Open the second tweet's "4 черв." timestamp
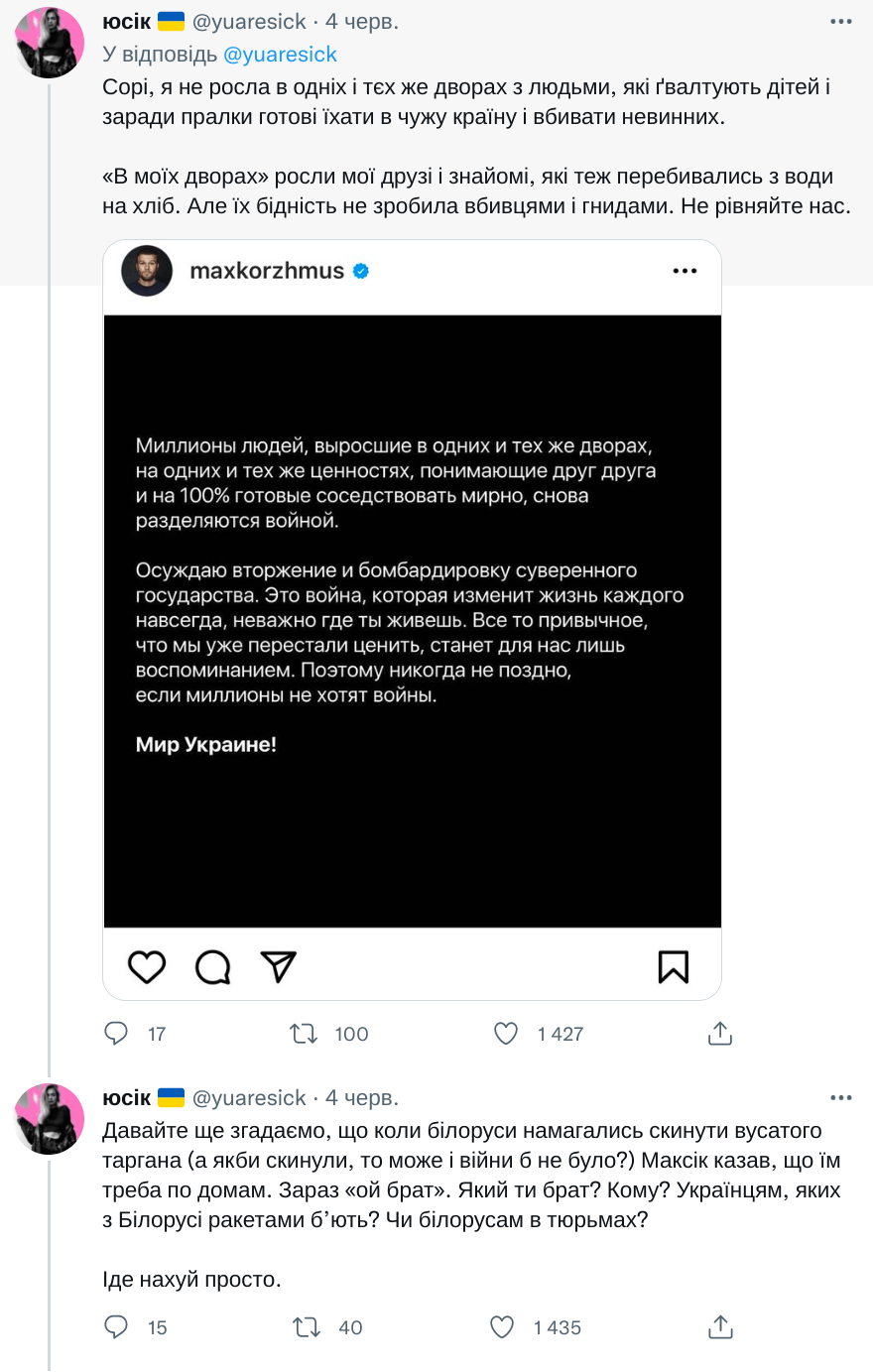873x1372 pixels. click(362, 1098)
